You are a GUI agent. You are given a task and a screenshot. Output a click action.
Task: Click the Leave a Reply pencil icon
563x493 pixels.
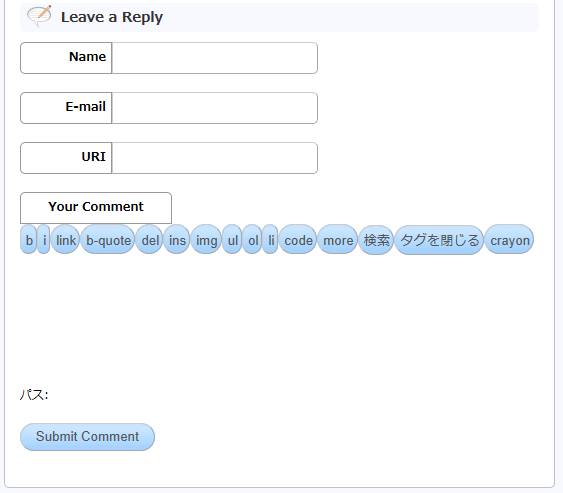(39, 16)
